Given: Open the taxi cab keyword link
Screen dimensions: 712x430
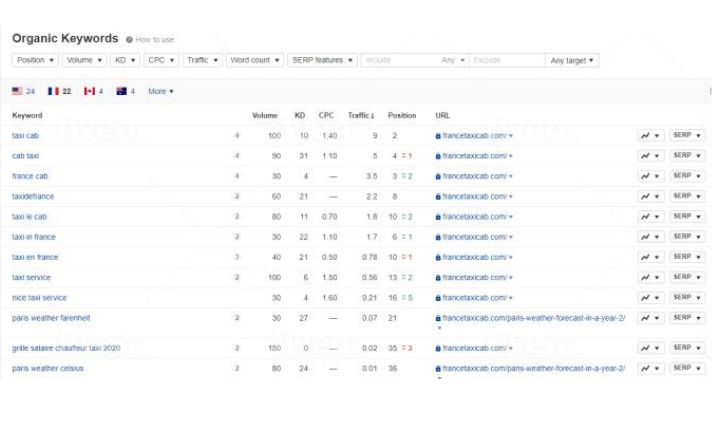Looking at the screenshot, I should pyautogui.click(x=25, y=135).
